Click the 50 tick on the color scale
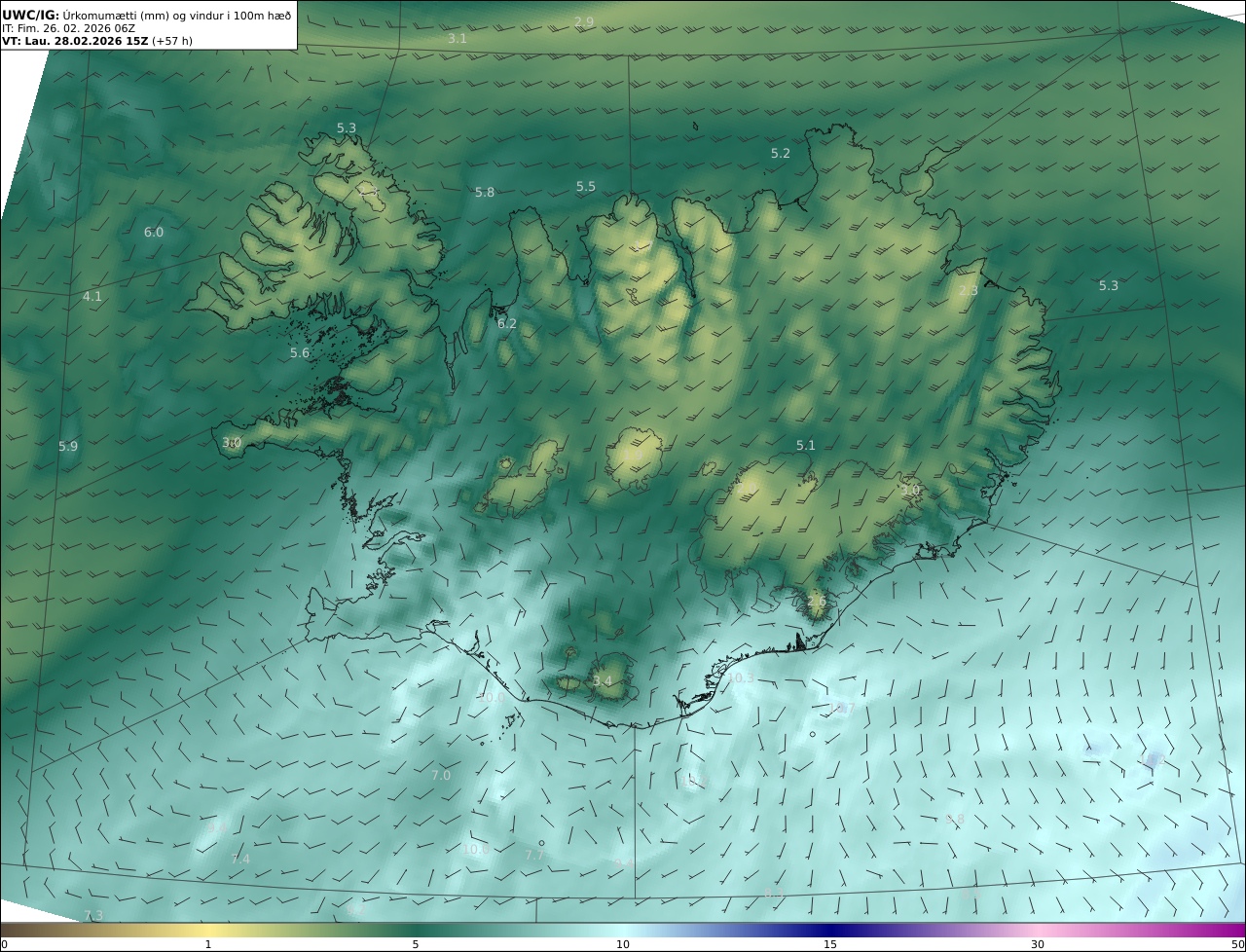This screenshot has height=952, width=1246. (1237, 944)
